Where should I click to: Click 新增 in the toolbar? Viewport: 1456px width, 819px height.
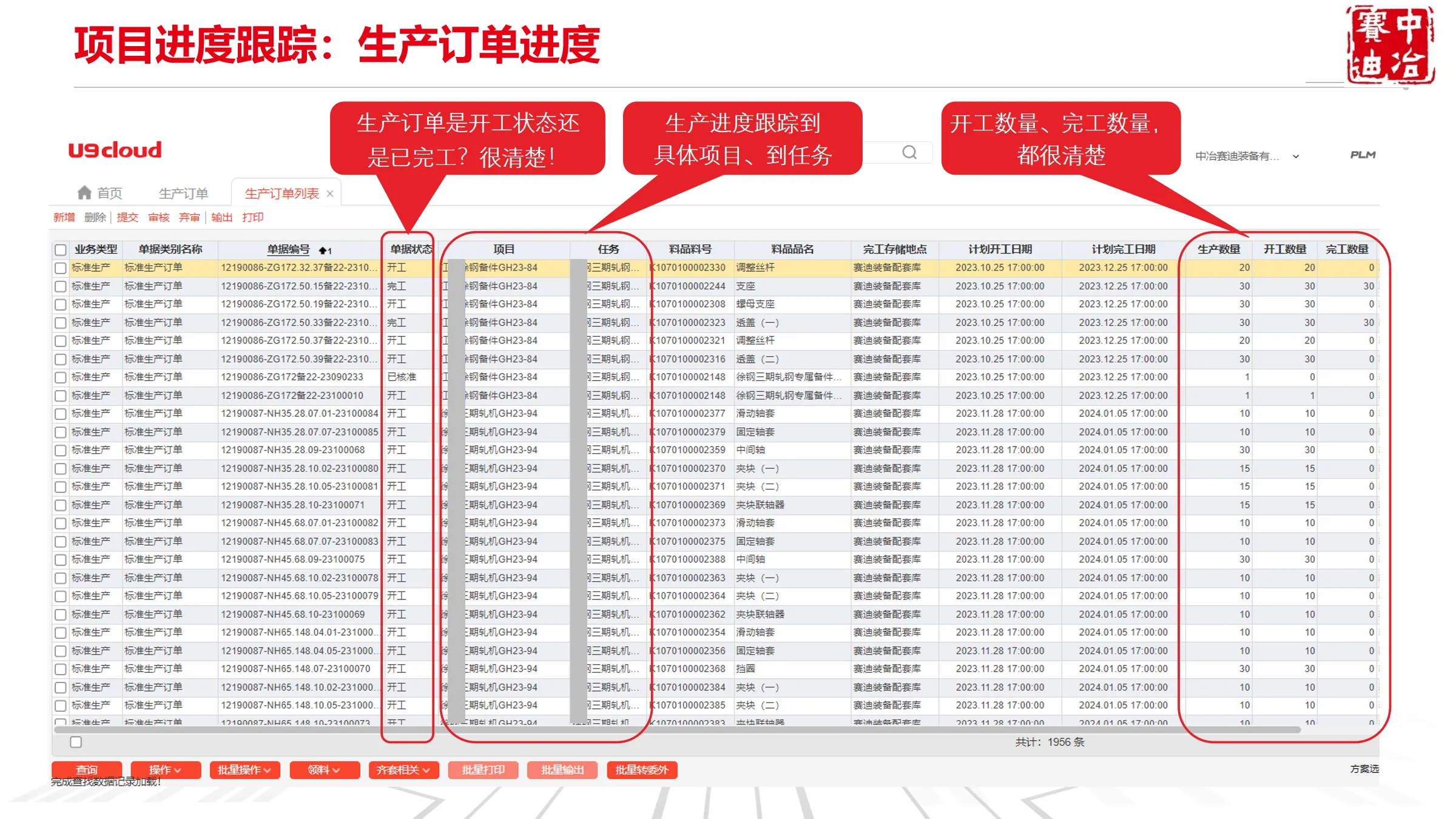(x=64, y=217)
